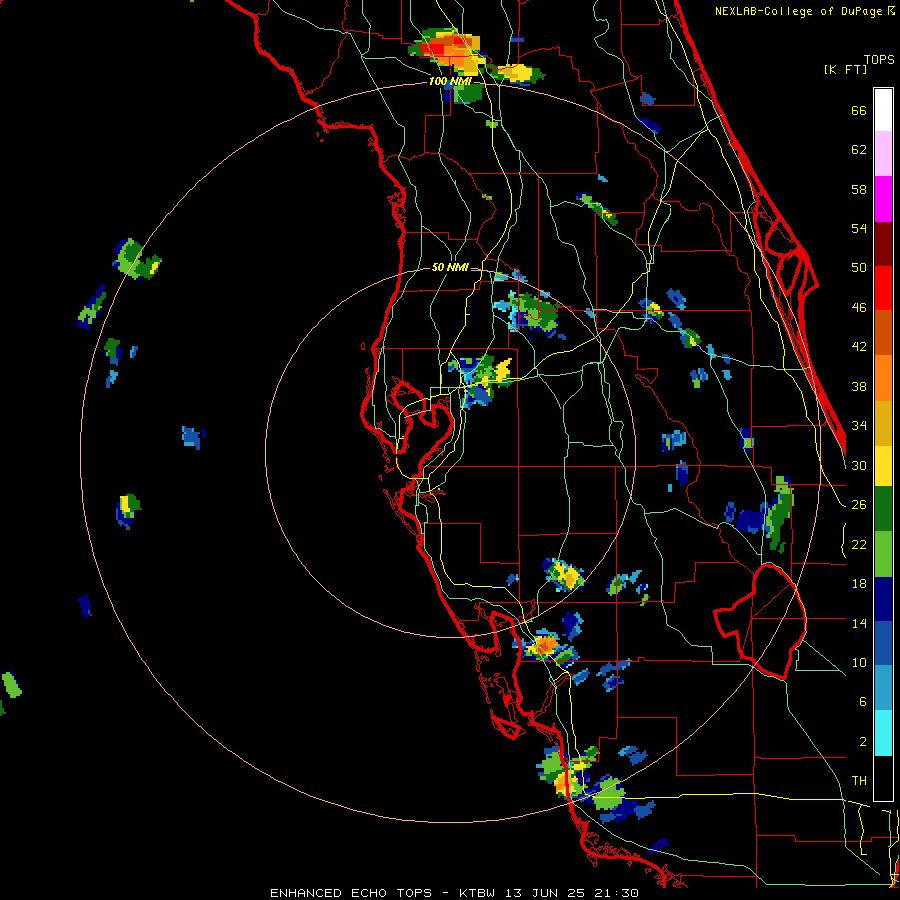Select the magenta 58 kft legend swatch
Image resolution: width=900 pixels, height=900 pixels.
(883, 199)
